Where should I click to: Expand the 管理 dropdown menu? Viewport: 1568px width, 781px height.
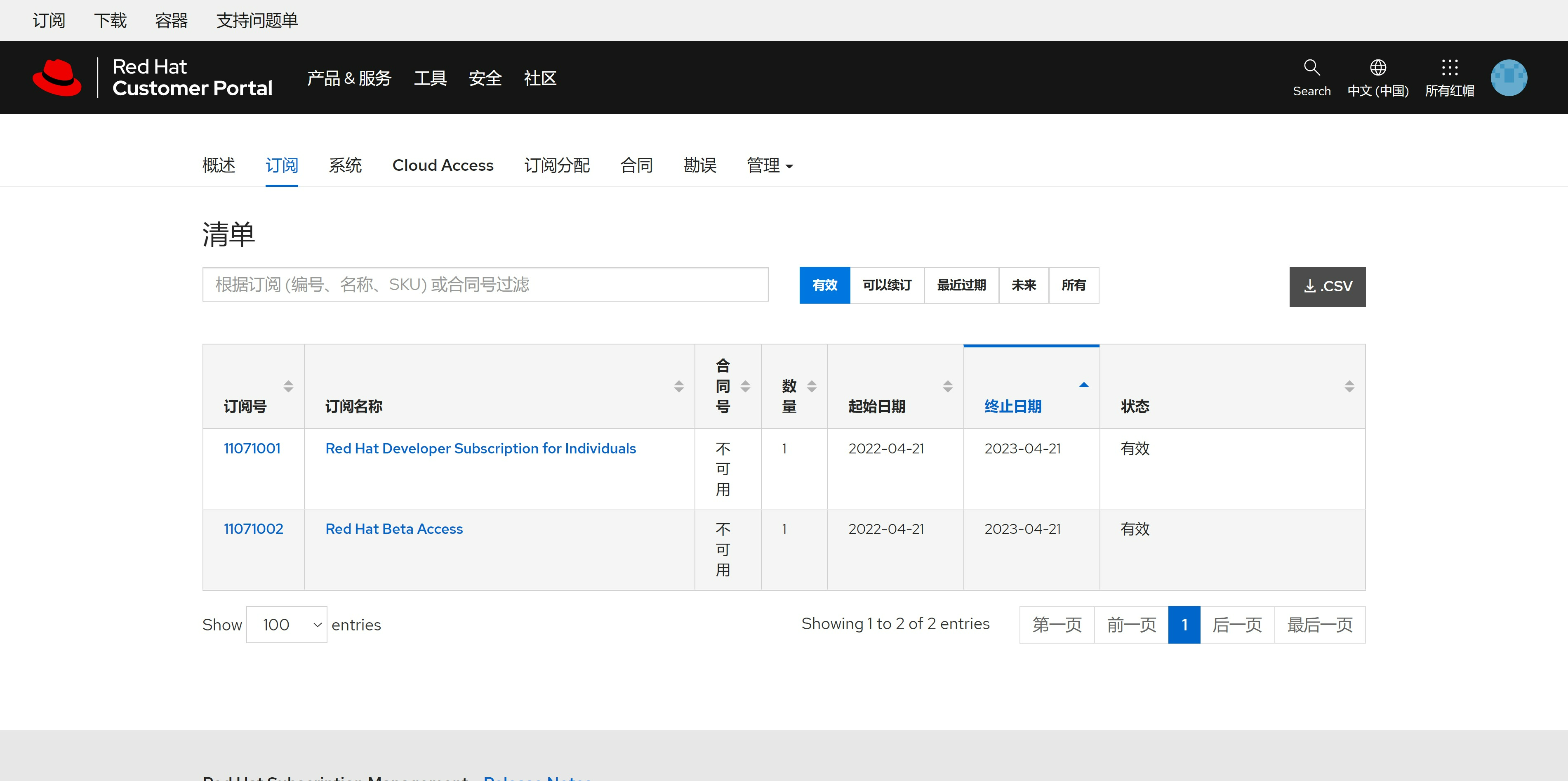click(x=770, y=165)
